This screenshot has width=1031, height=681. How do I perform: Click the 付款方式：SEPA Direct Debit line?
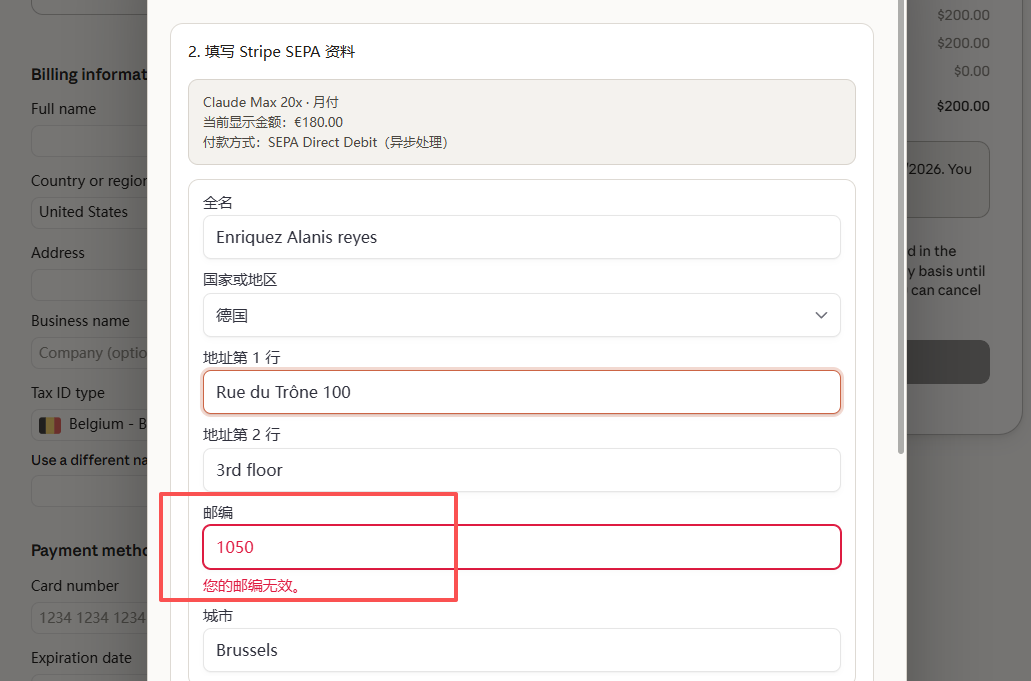tap(326, 143)
